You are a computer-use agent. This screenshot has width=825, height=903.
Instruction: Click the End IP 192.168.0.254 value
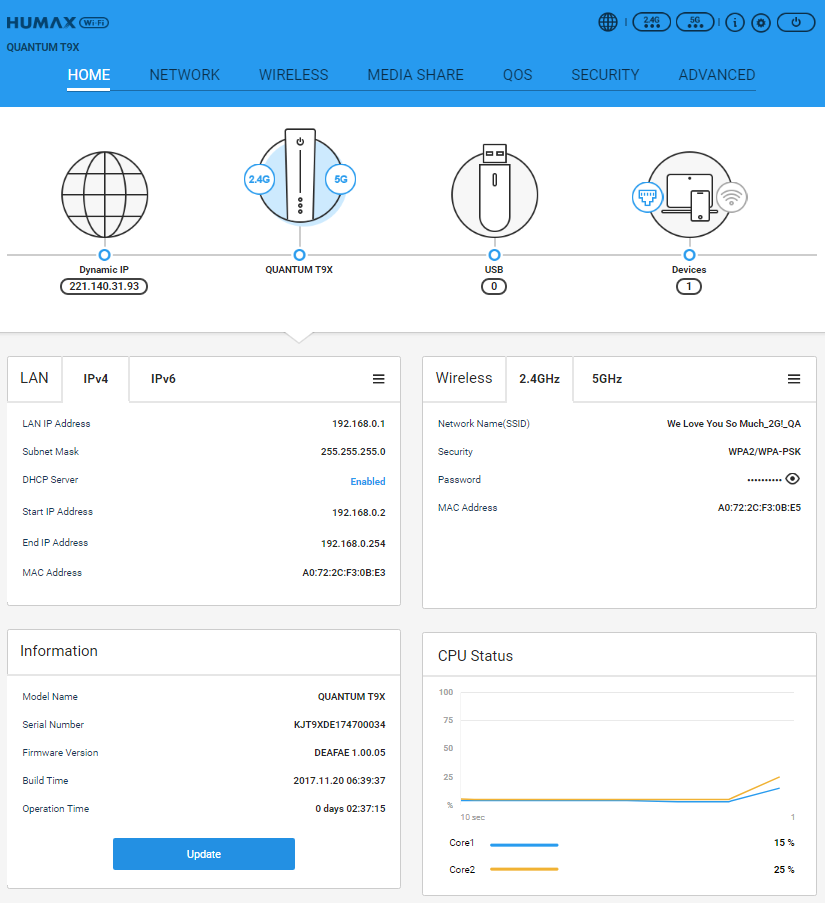point(353,544)
